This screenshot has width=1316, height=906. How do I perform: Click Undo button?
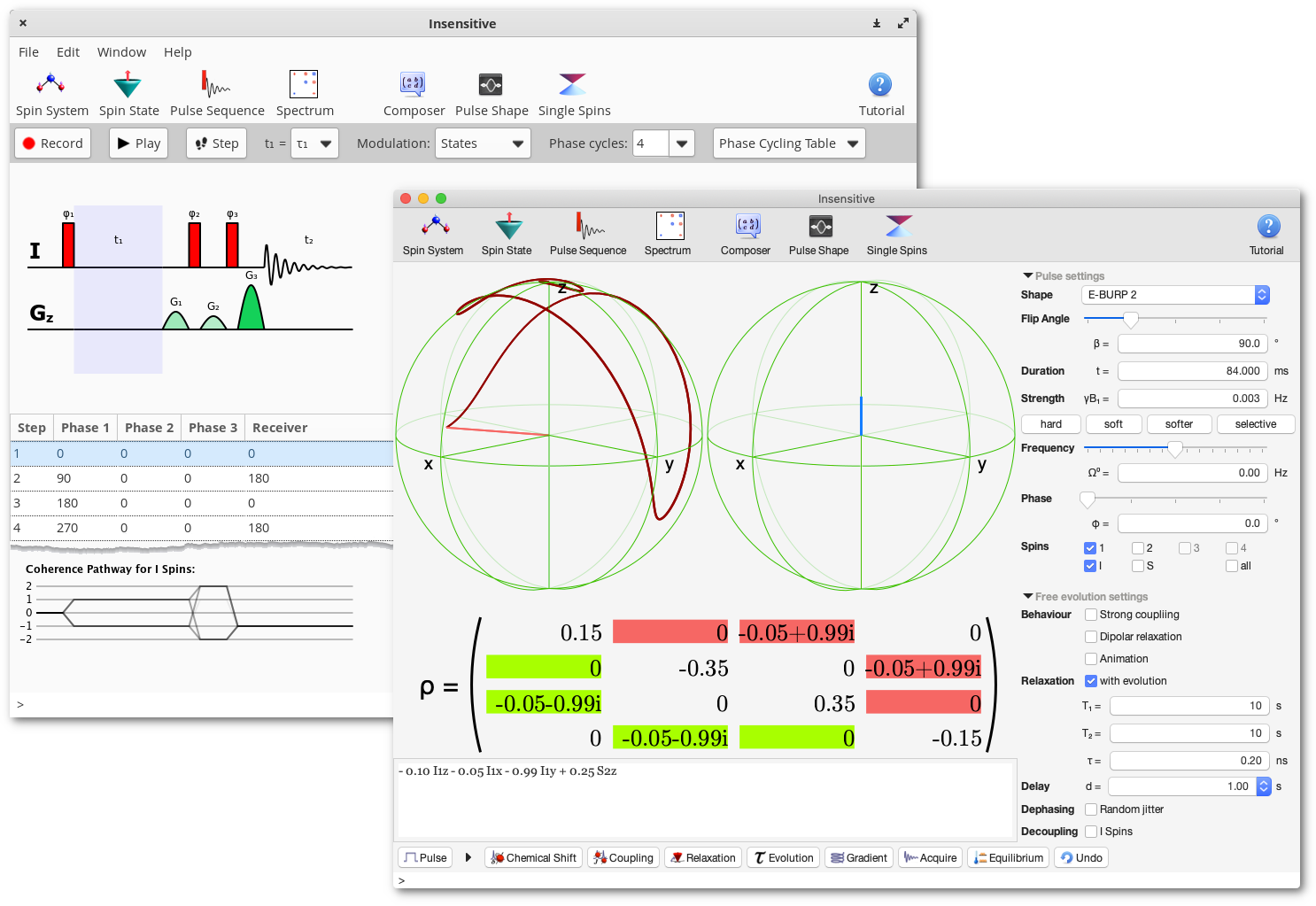click(1081, 857)
